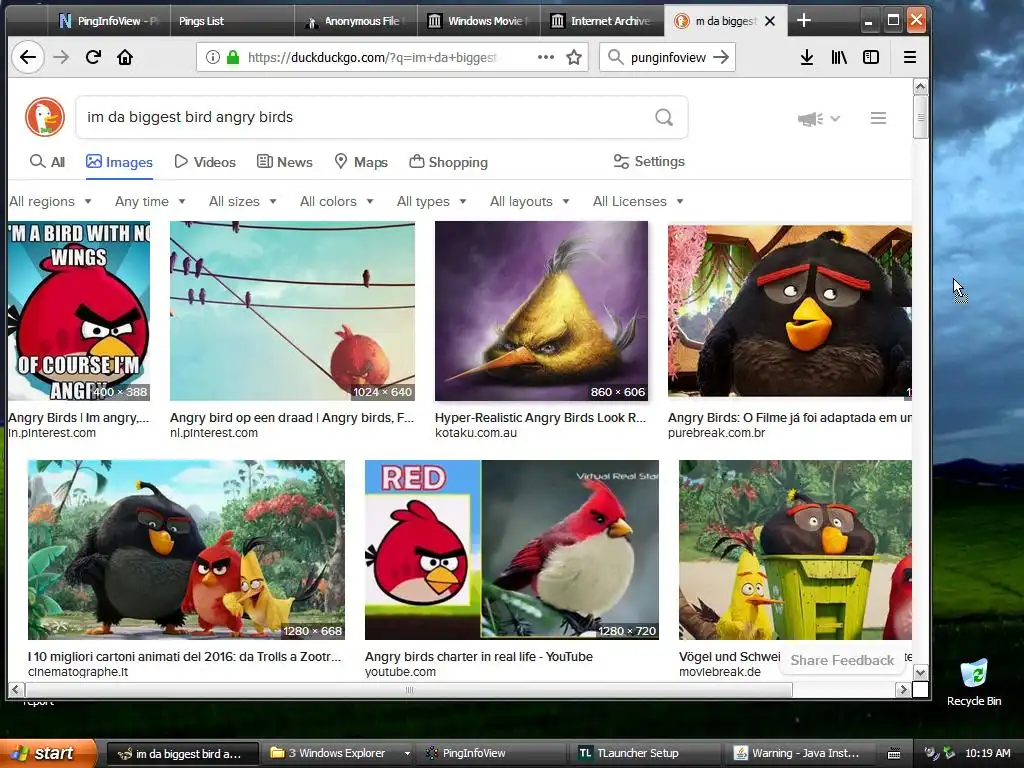This screenshot has width=1024, height=768.
Task: Click the DuckDuckGo duck logo
Action: tap(45, 118)
